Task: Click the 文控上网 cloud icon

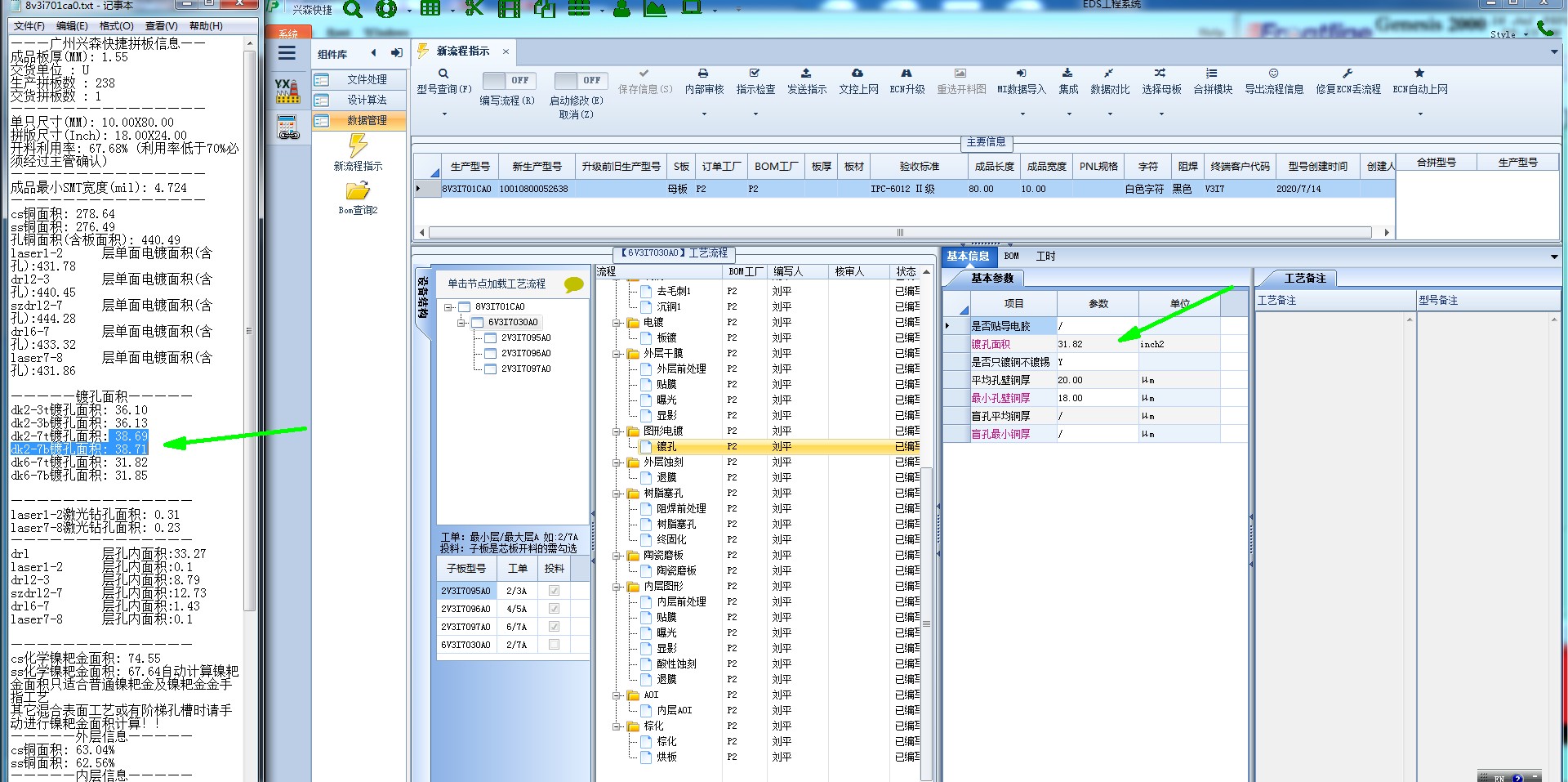Action: (x=857, y=74)
